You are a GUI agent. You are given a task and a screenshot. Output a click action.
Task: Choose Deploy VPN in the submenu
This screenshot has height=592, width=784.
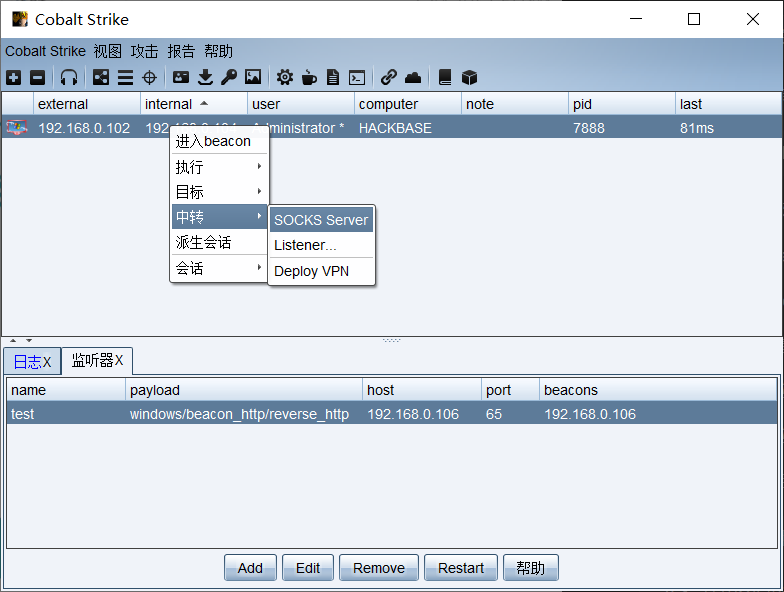point(311,271)
